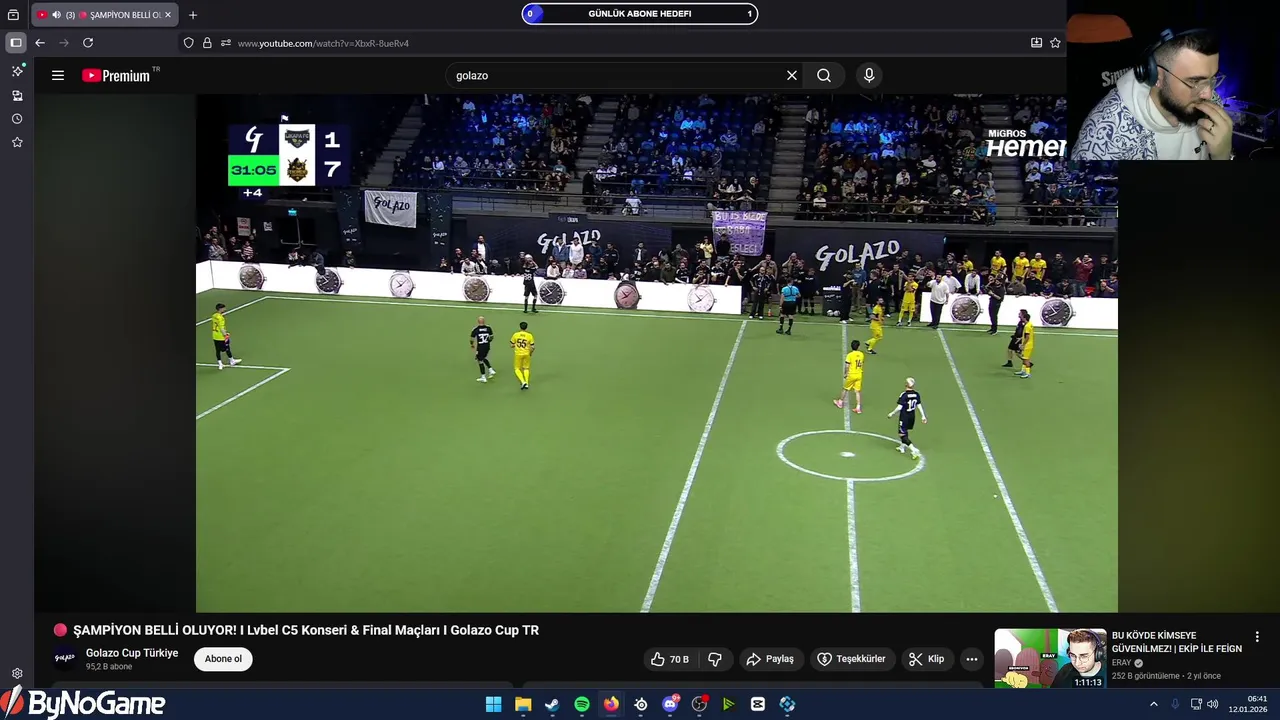Open File Explorer from taskbar
The height and width of the screenshot is (720, 1280).
pos(523,704)
